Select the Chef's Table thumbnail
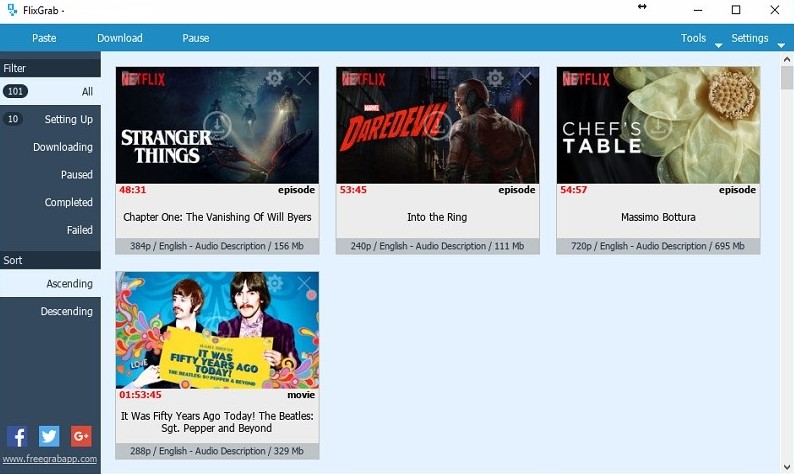This screenshot has height=474, width=794. coord(658,125)
